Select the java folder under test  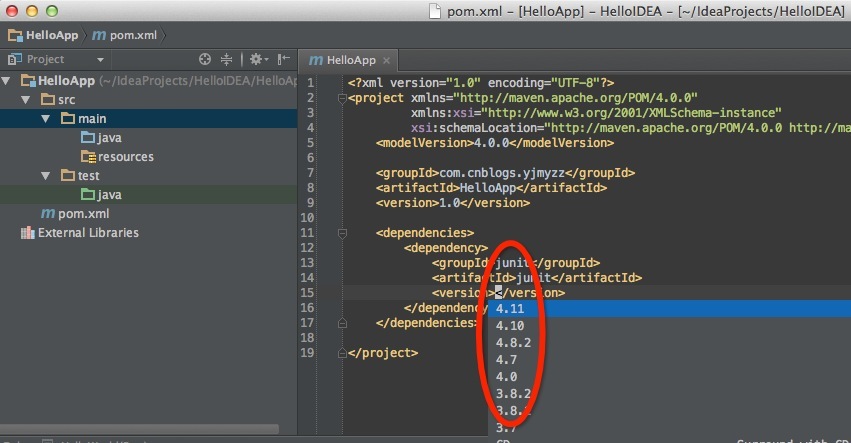pyautogui.click(x=101, y=195)
